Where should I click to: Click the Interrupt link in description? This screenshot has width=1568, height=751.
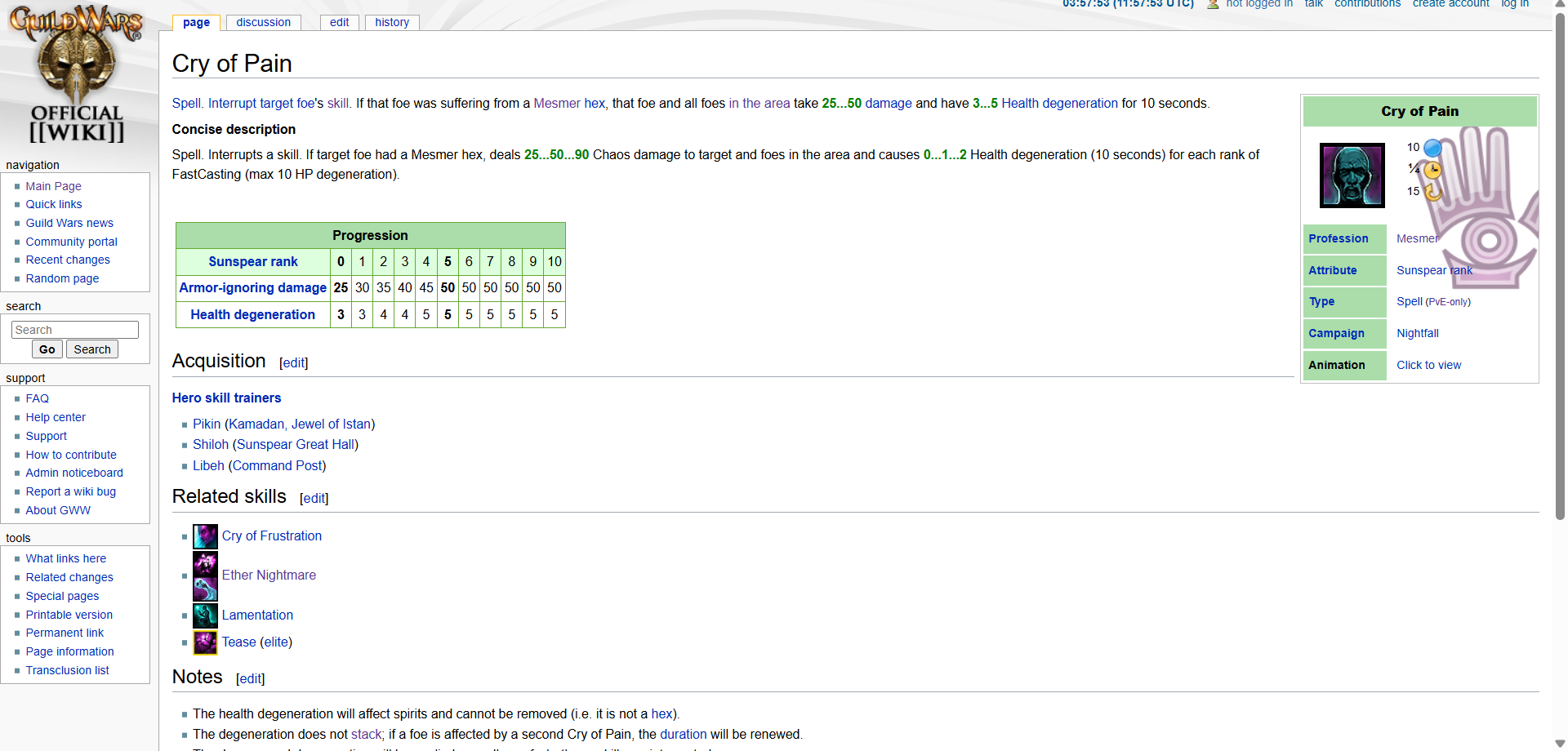coord(232,103)
